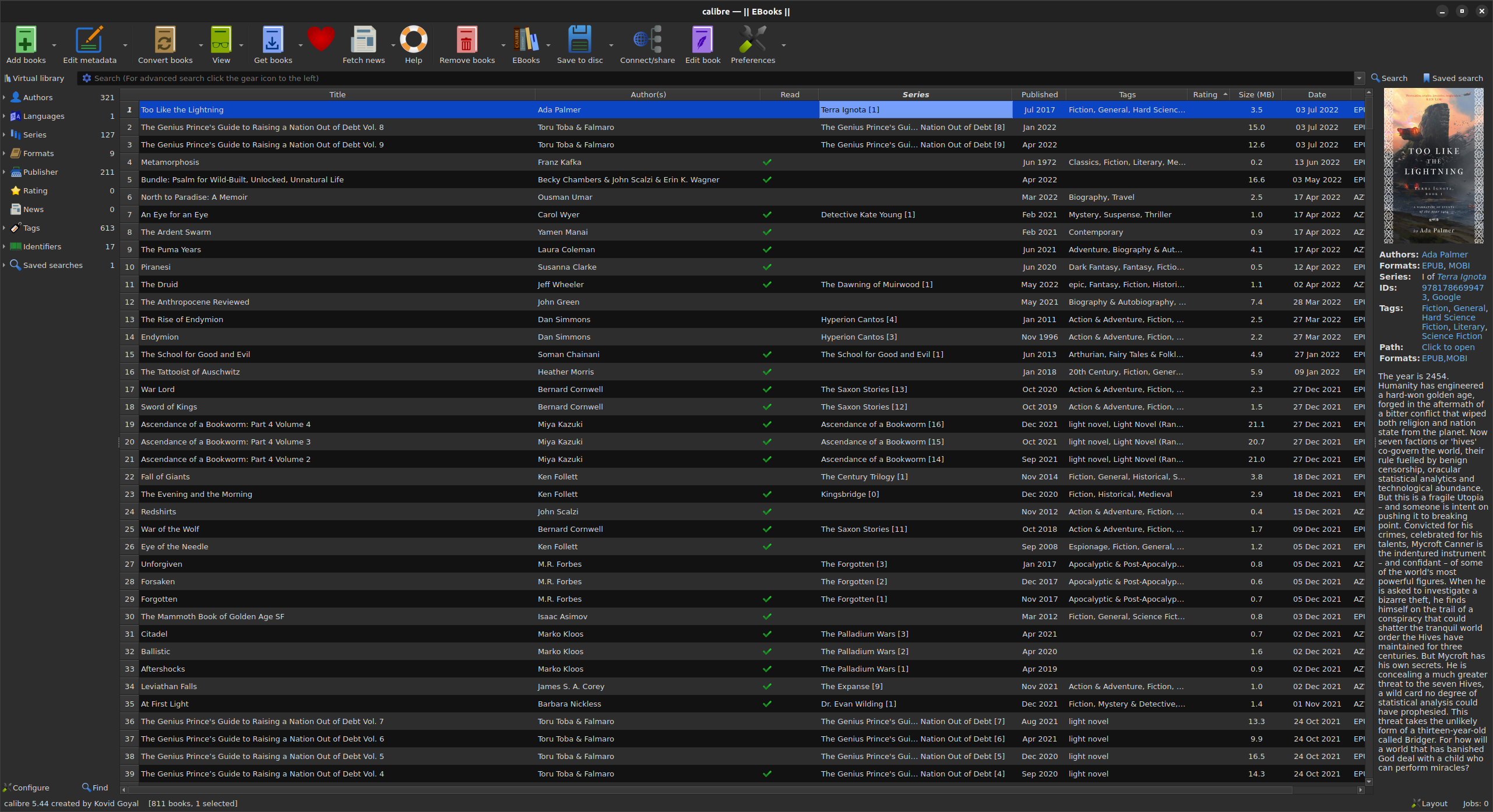Open the EBooks library icon
This screenshot has width=1493, height=812.
(526, 40)
